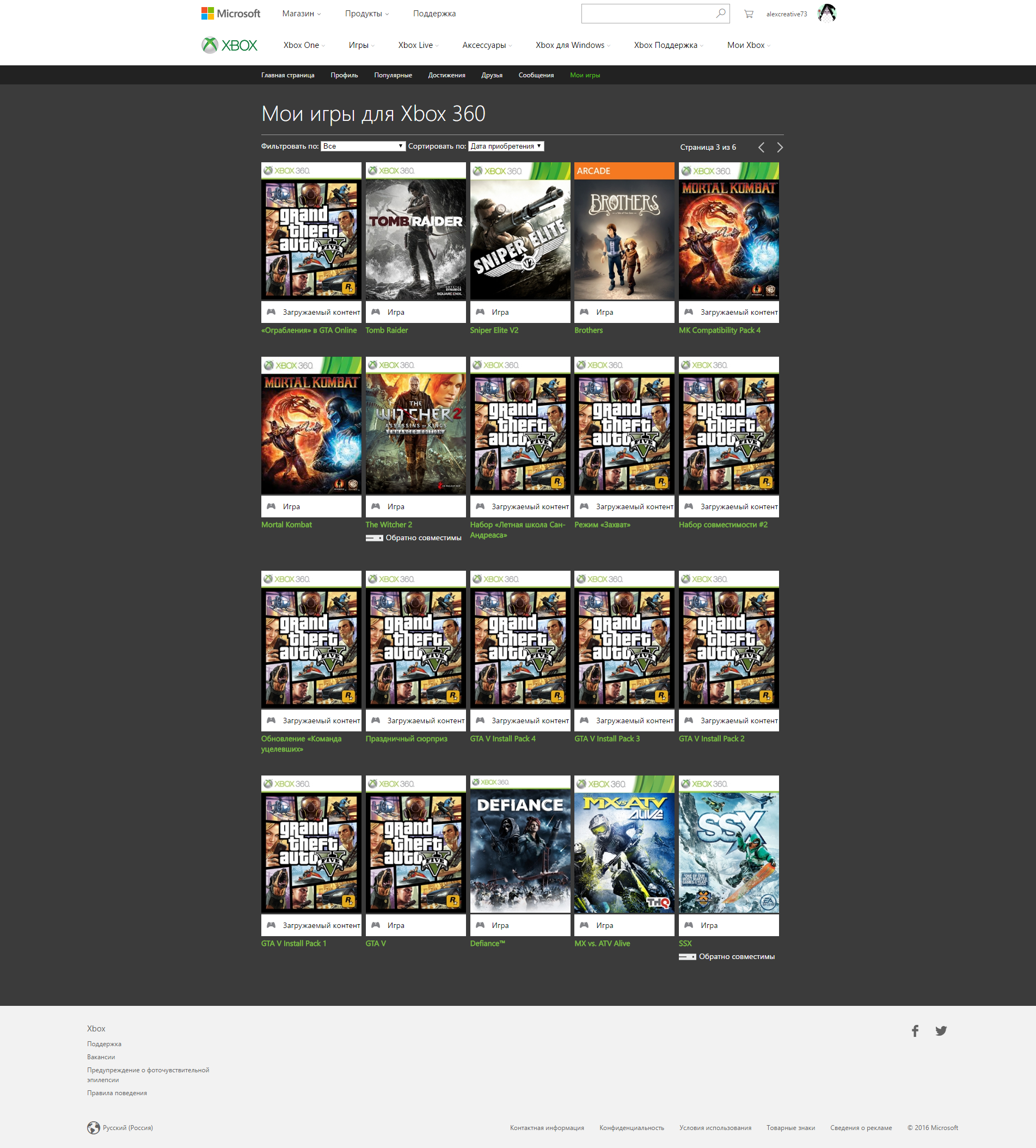The width and height of the screenshot is (1036, 1148).
Task: Go to next page arrow
Action: [x=780, y=148]
